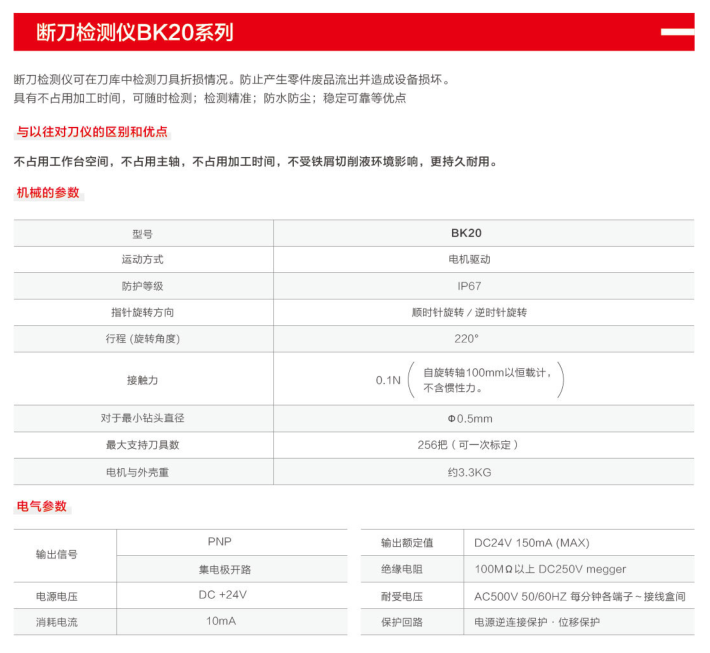Select the 保护回路 label
Image resolution: width=710 pixels, height=653 pixels.
[x=402, y=622]
